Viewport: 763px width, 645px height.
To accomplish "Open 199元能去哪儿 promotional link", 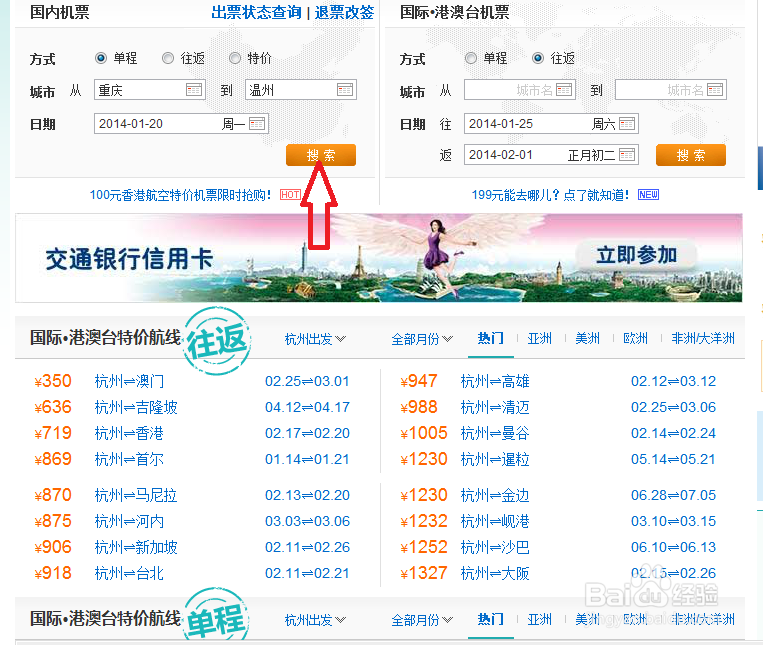I will point(550,195).
